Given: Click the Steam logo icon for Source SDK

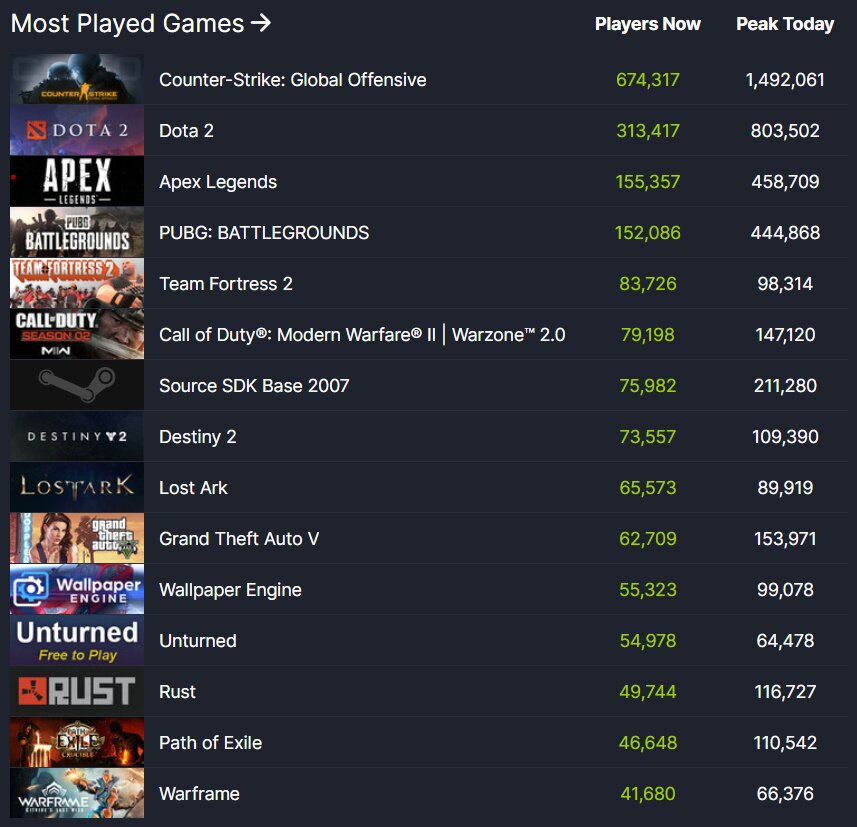Looking at the screenshot, I should 77,386.
